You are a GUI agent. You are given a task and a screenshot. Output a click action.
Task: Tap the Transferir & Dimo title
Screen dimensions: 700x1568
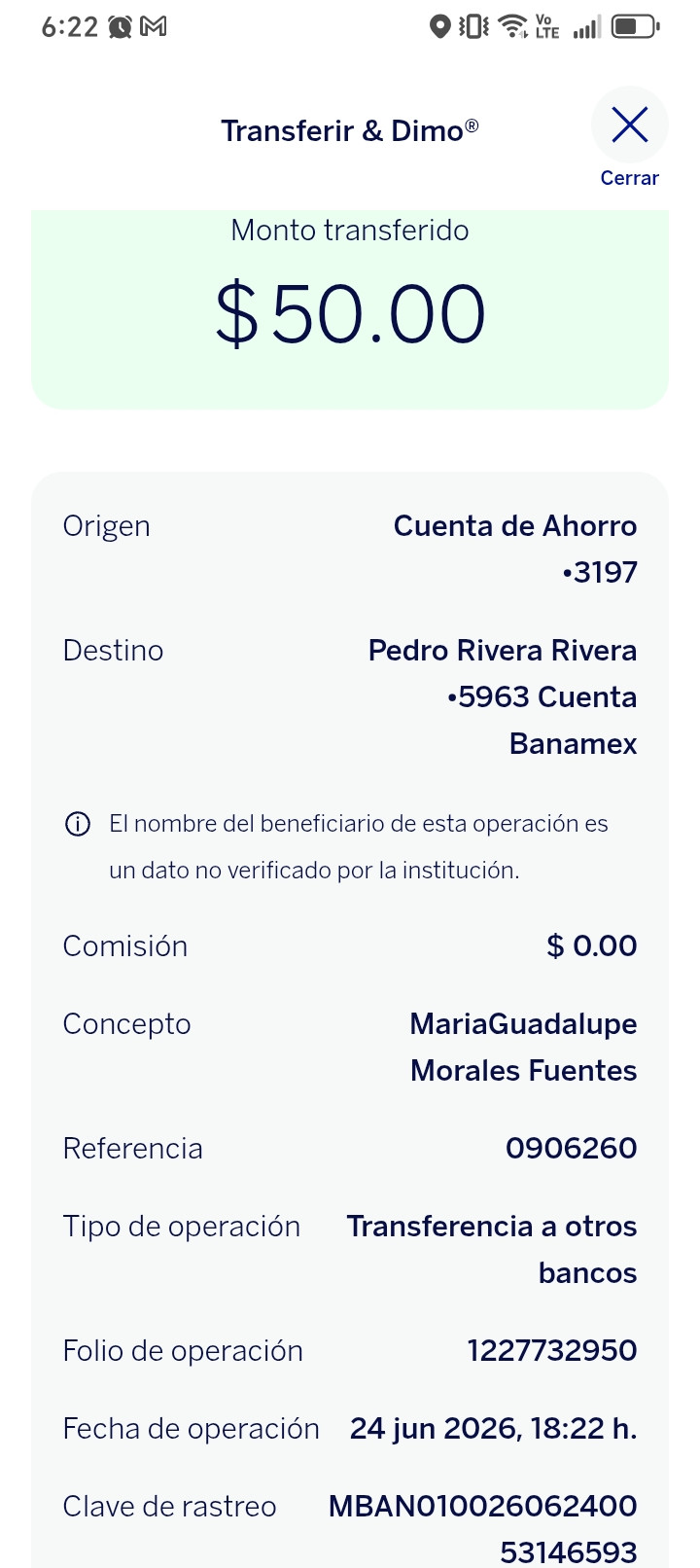pos(350,130)
